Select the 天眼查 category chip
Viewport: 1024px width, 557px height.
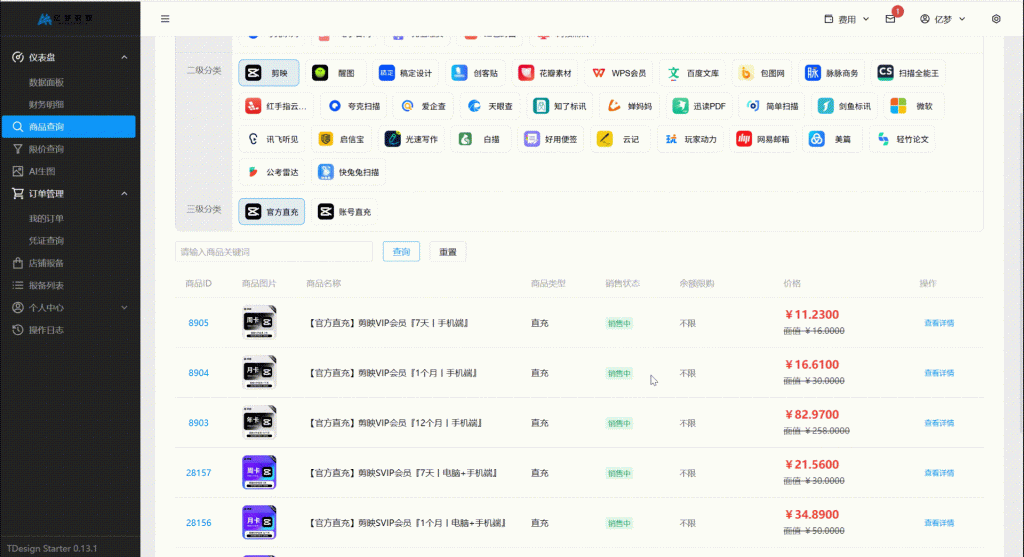(x=490, y=106)
